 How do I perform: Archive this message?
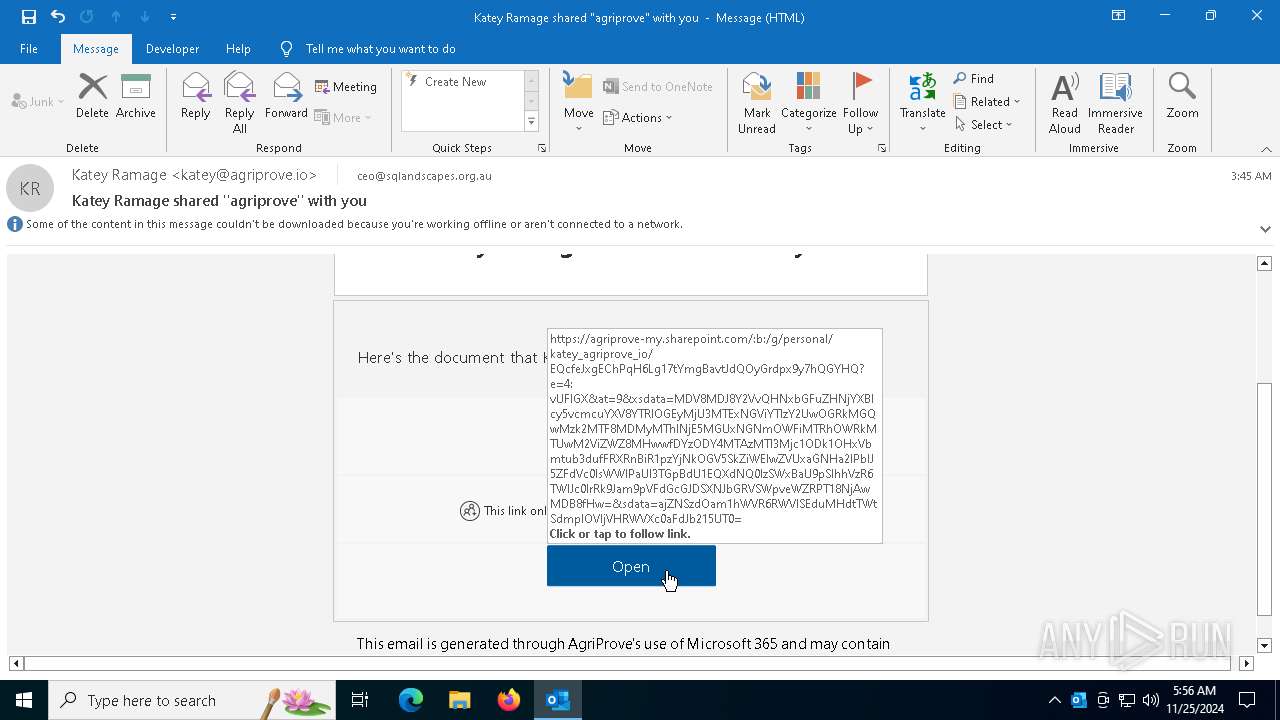(x=136, y=96)
